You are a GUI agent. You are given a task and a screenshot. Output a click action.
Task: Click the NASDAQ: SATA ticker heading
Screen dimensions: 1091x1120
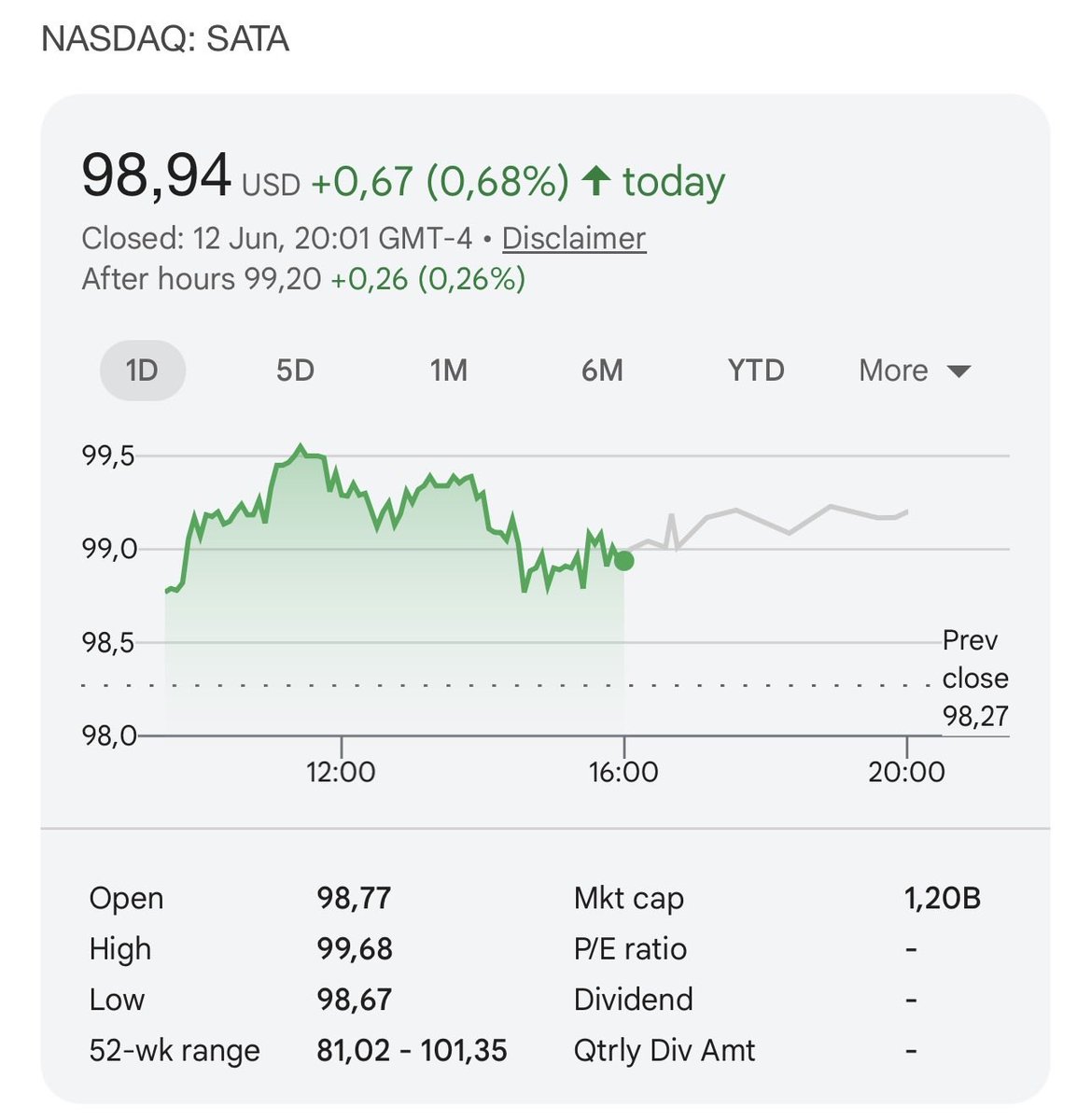166,39
